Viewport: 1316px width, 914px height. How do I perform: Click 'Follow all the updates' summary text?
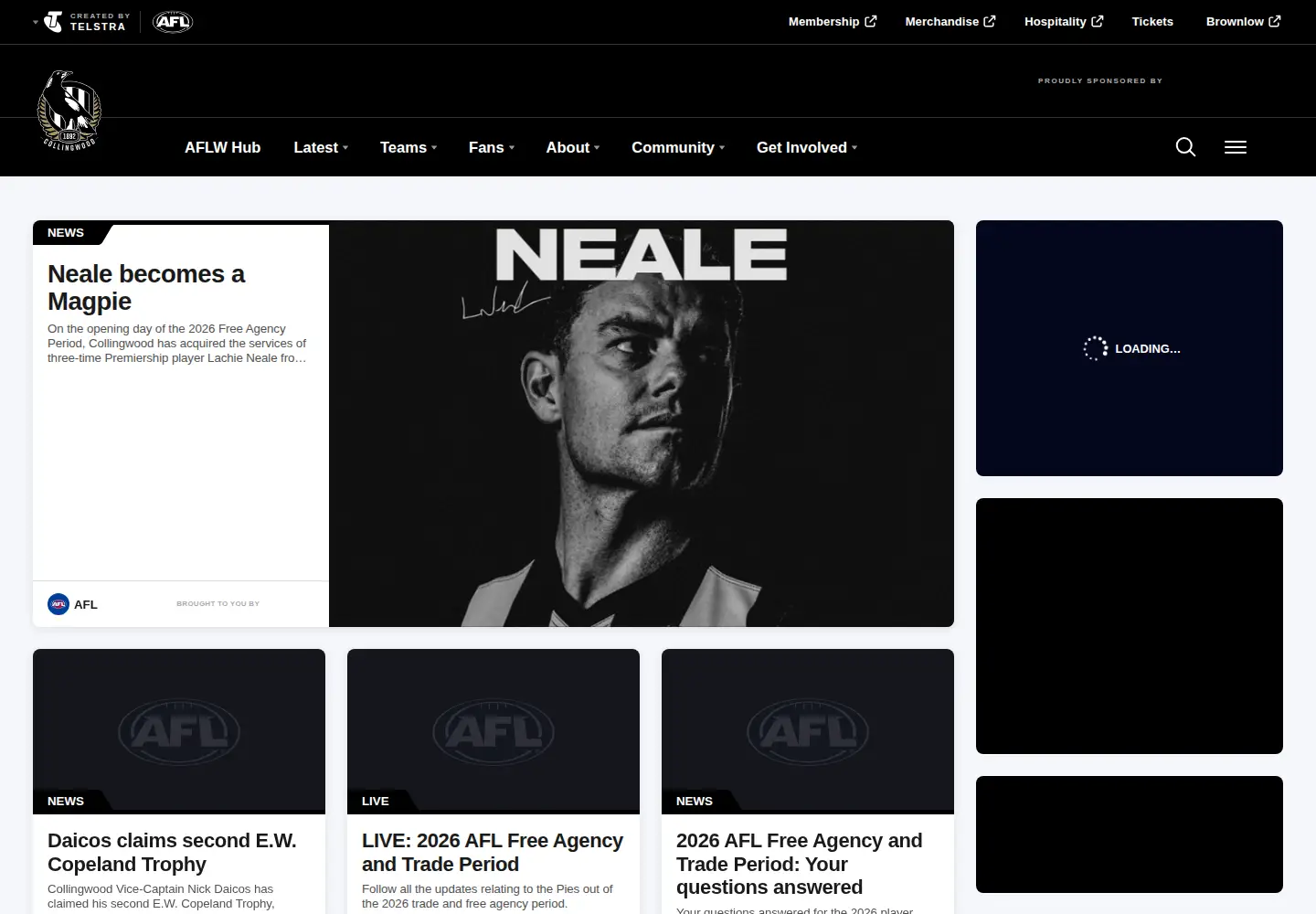click(x=487, y=896)
